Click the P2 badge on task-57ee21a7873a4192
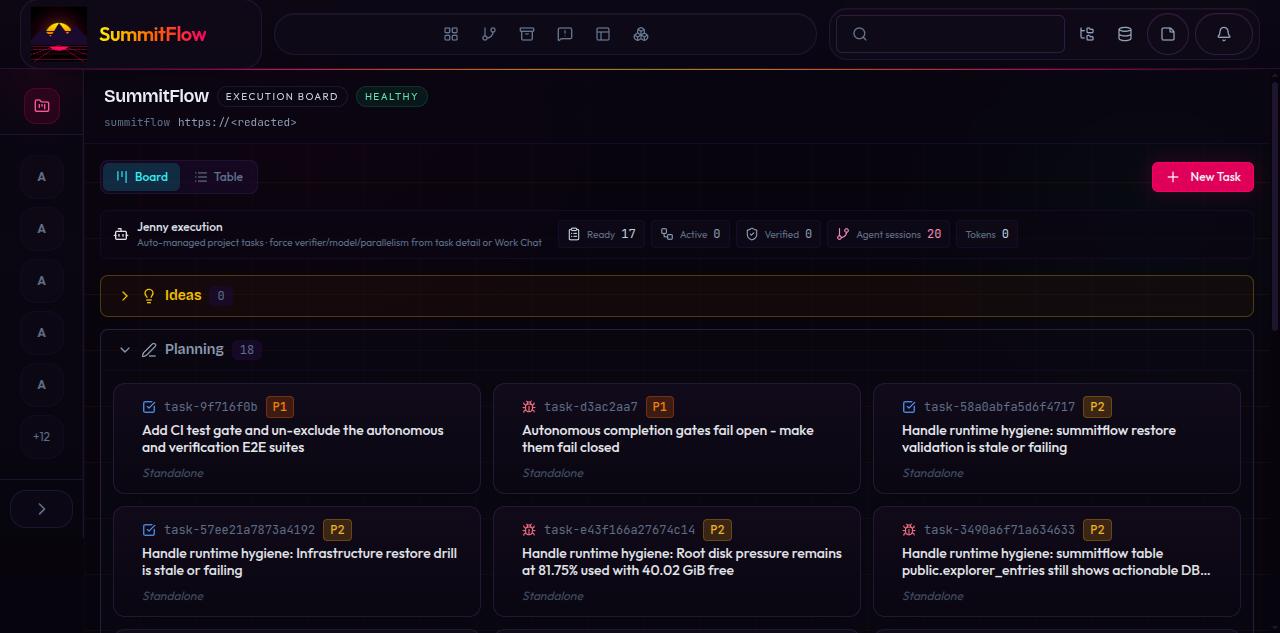This screenshot has width=1280, height=633. click(337, 530)
